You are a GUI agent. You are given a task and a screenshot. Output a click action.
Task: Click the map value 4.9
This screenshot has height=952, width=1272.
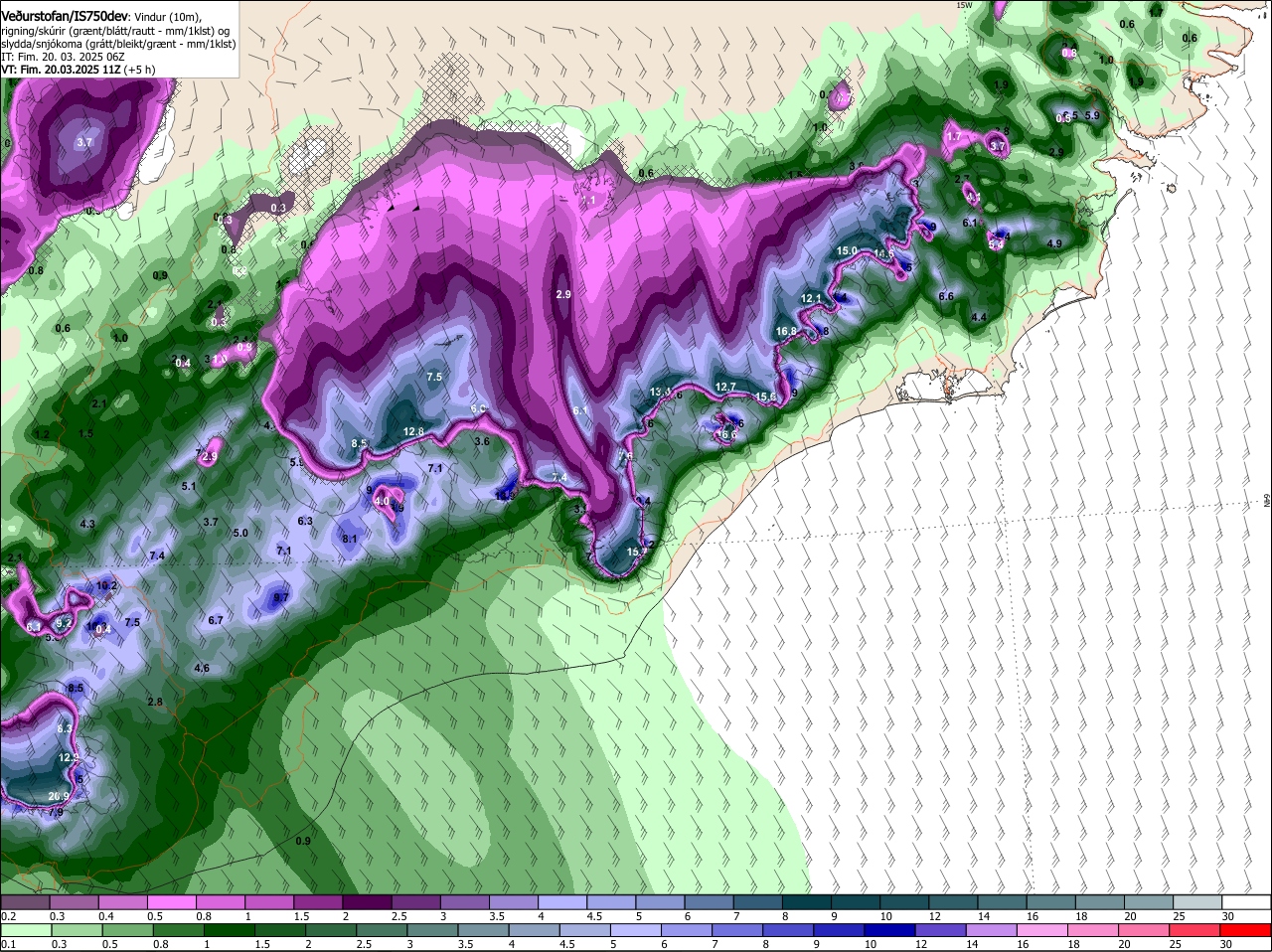point(1055,243)
